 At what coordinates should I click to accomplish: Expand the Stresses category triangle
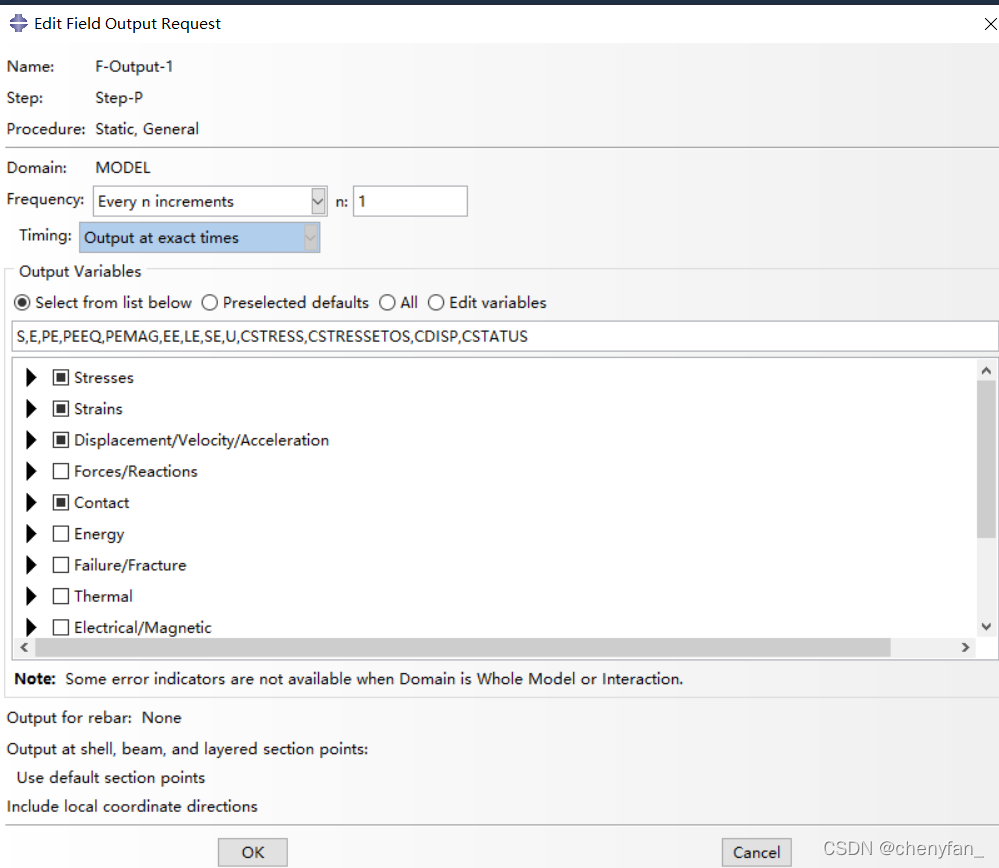(x=31, y=378)
